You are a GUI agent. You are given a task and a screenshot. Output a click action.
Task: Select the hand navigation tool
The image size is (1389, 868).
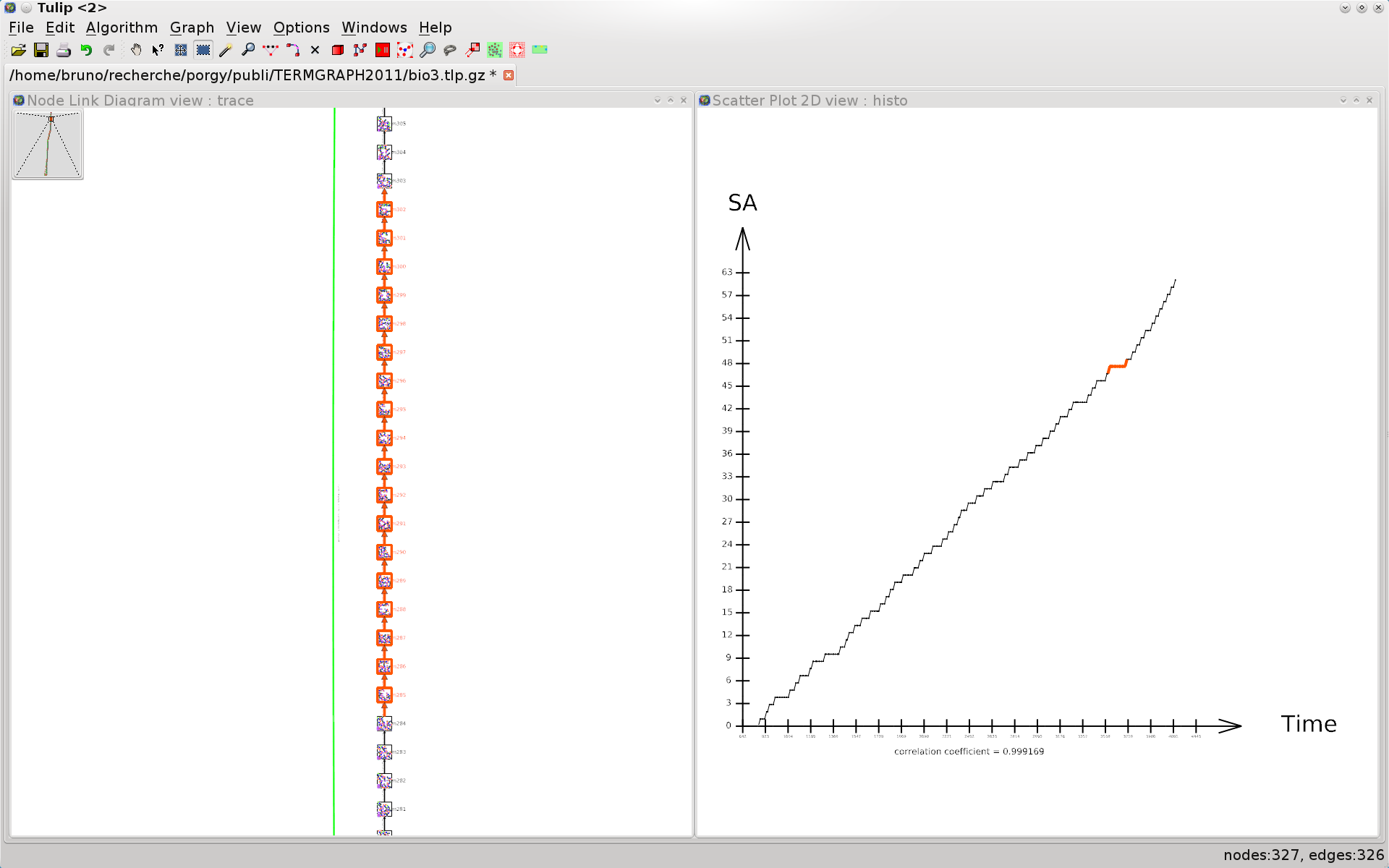tap(135, 50)
